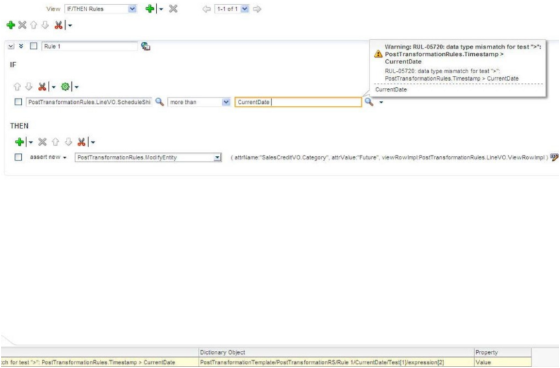Click the Dictionary Object column header
Viewport: 560px width, 368px height.
336,352
